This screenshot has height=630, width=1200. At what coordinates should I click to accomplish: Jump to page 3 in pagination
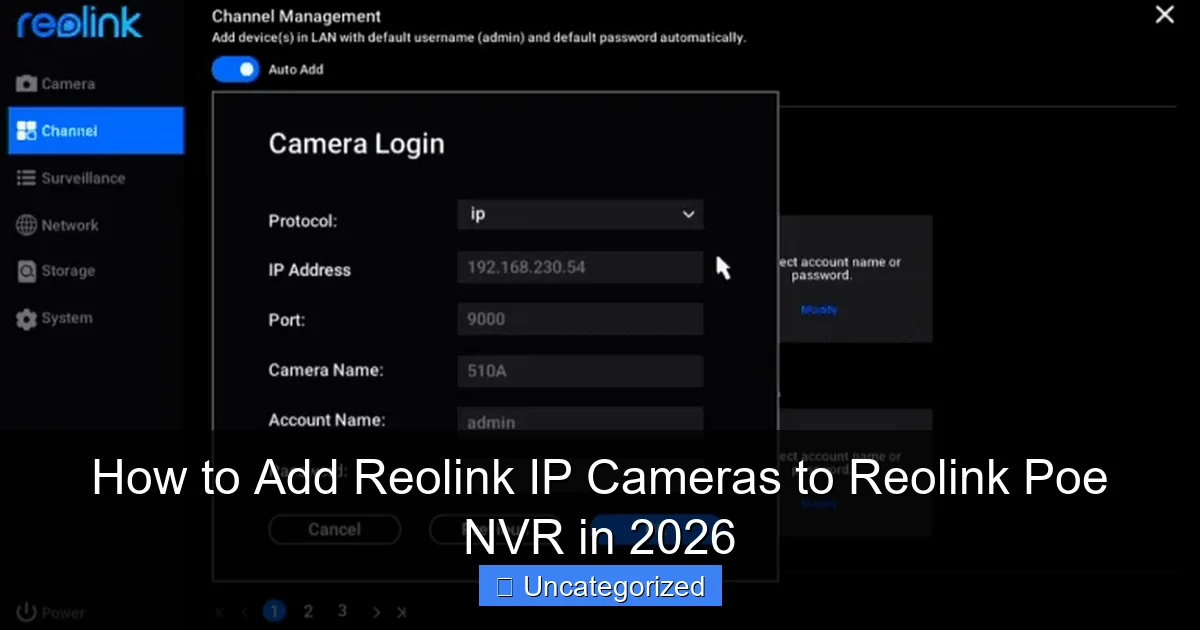[x=342, y=611]
